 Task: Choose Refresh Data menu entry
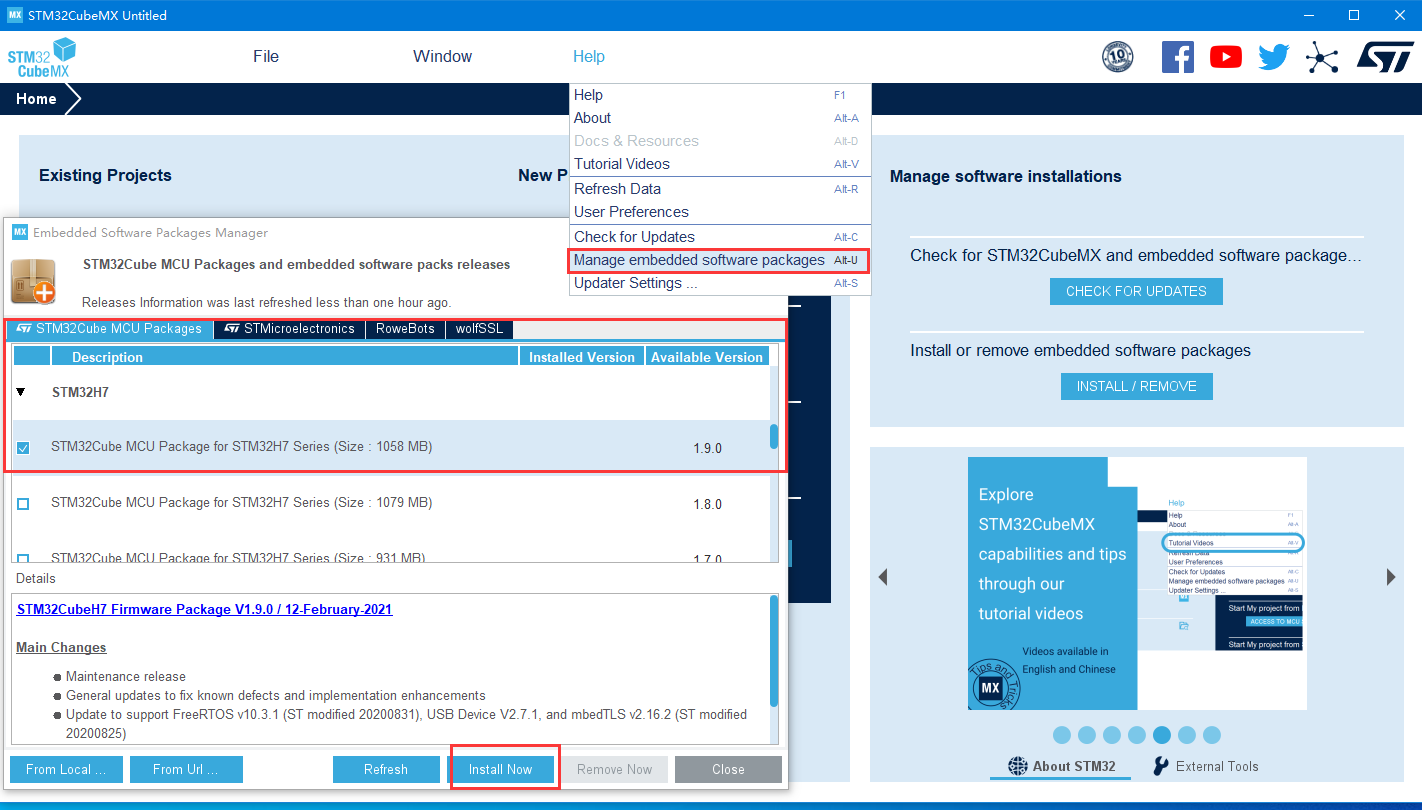point(720,189)
